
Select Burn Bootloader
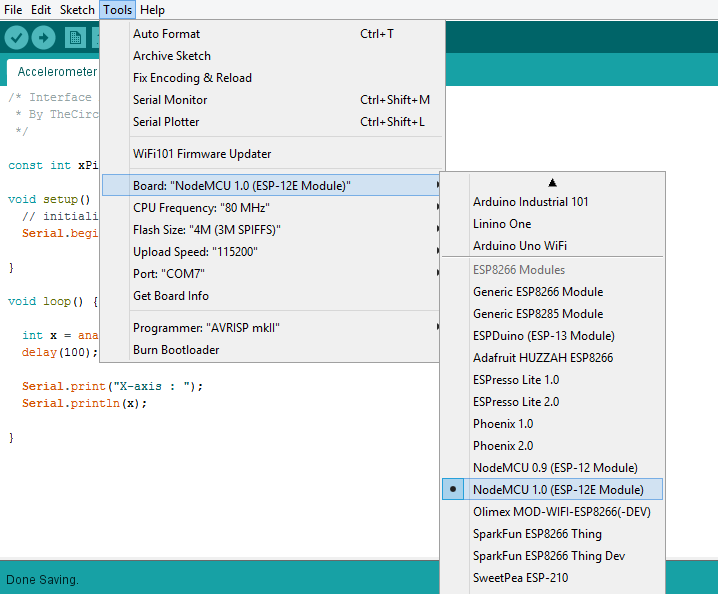pos(271,350)
